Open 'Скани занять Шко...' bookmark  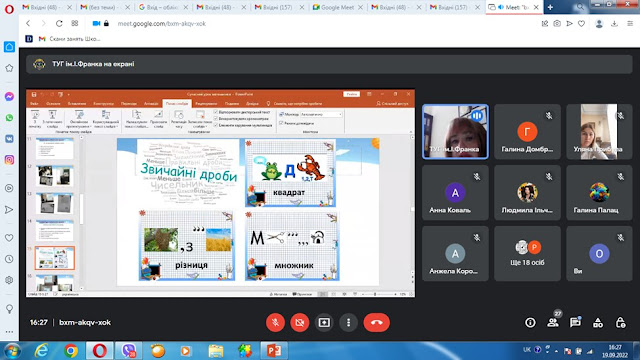click(69, 39)
